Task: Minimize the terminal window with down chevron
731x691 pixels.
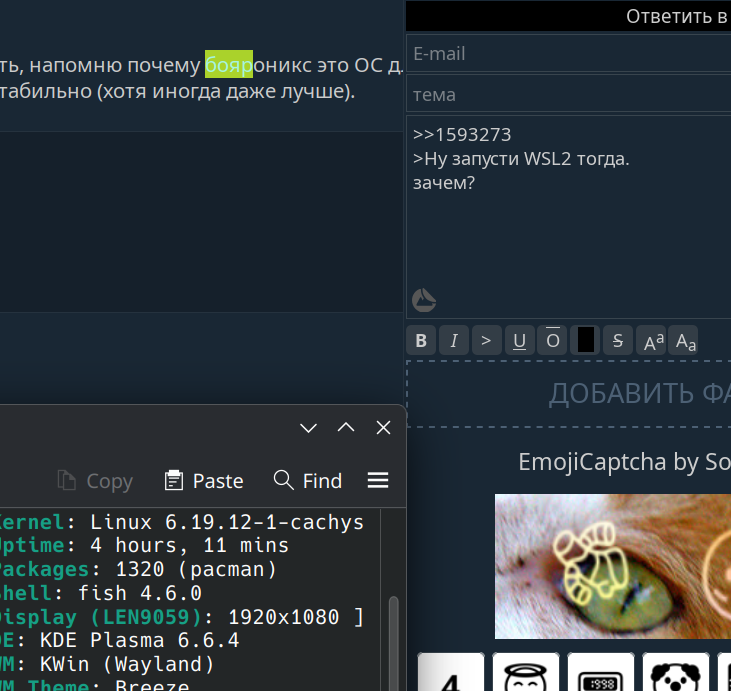Action: point(308,428)
